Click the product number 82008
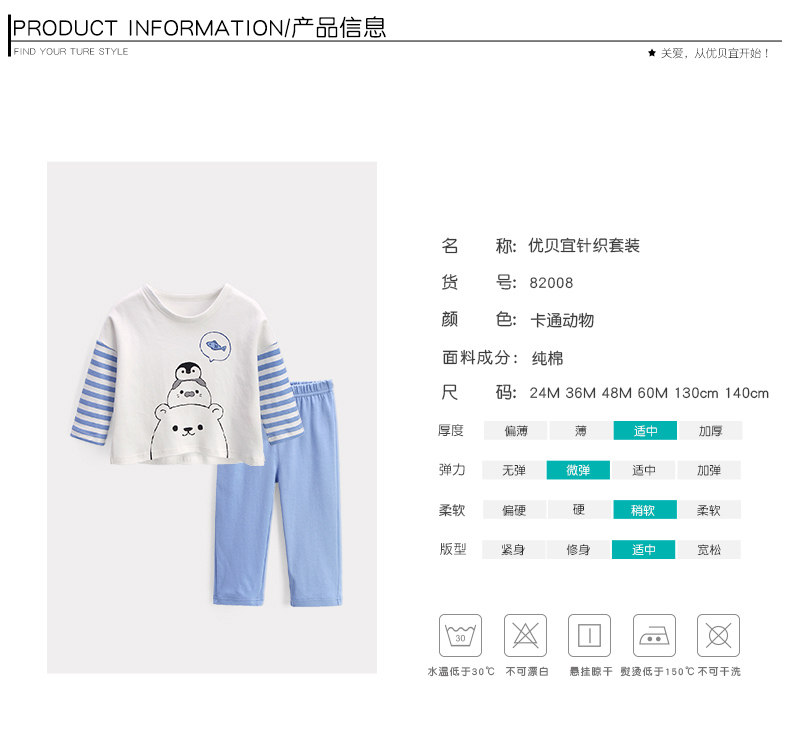 coord(551,283)
